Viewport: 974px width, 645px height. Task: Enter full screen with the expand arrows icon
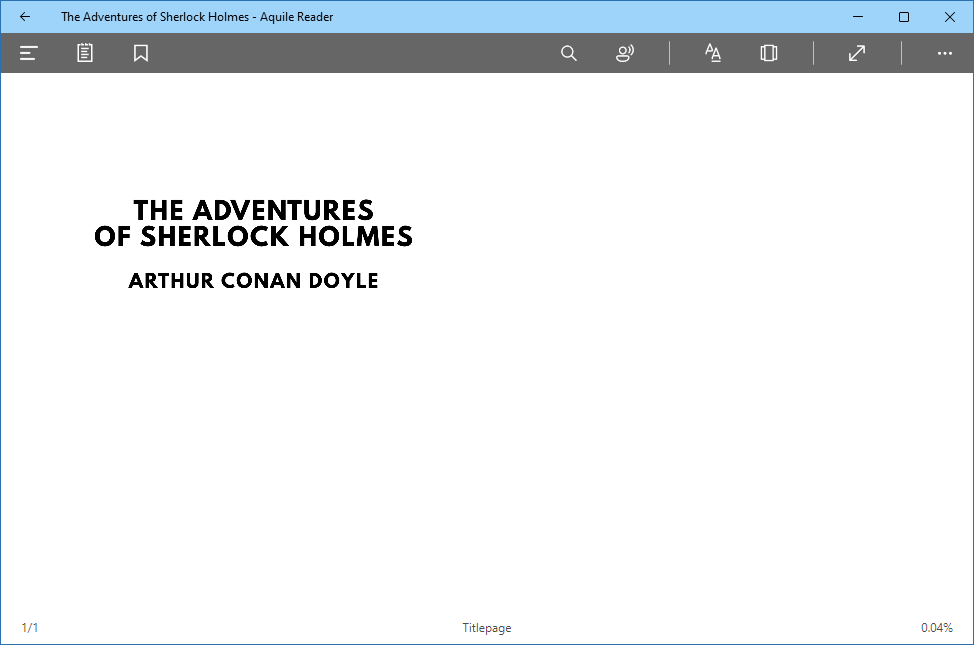pyautogui.click(x=857, y=53)
